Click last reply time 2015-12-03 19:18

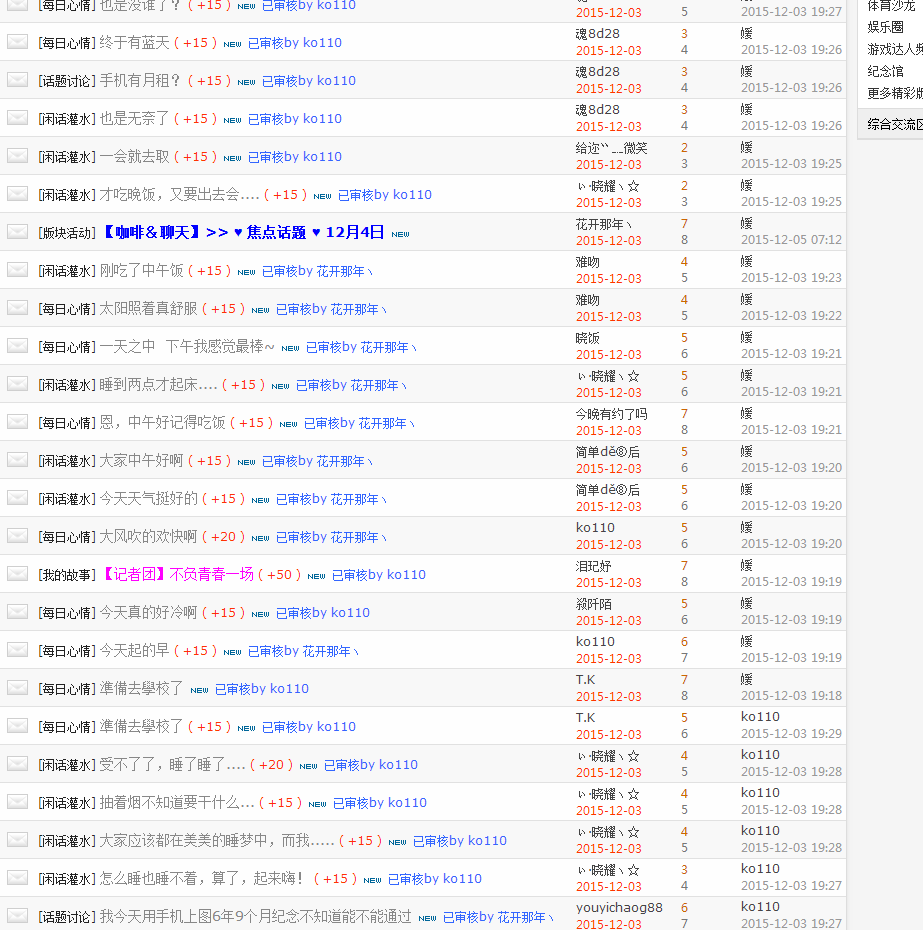tap(791, 695)
